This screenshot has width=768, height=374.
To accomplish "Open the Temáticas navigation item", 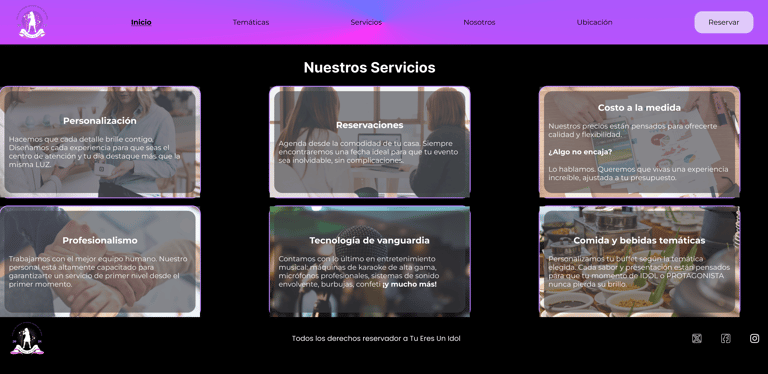I will click(251, 22).
